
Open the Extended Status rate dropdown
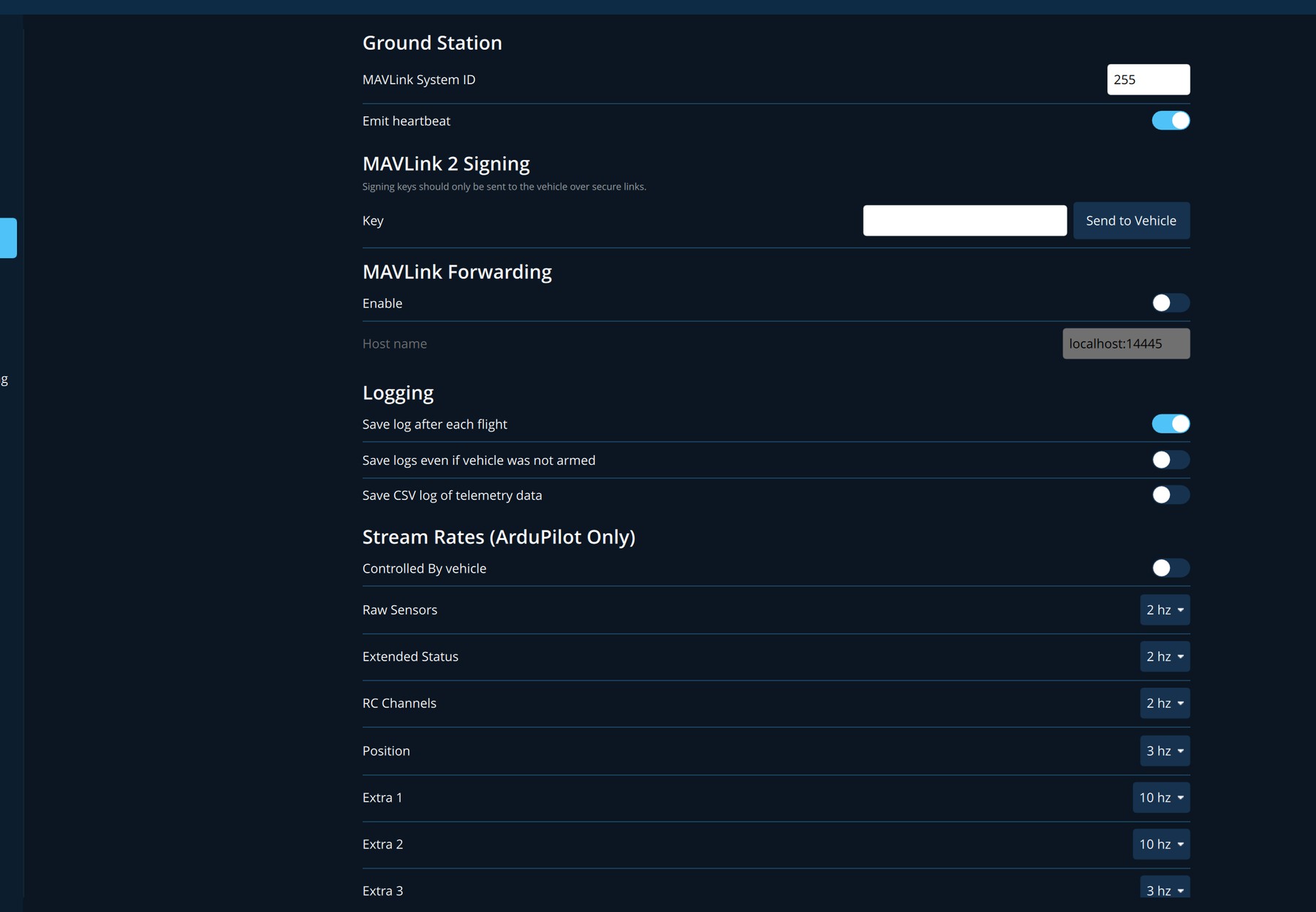(x=1165, y=656)
